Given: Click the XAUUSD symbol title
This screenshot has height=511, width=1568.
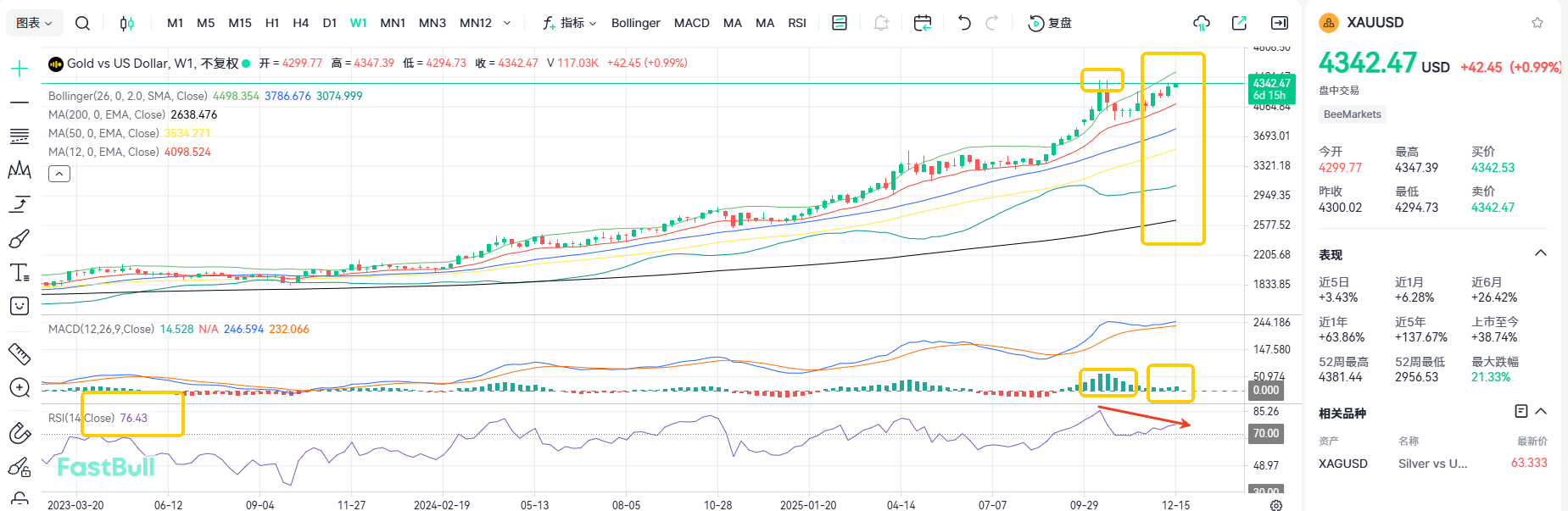Looking at the screenshot, I should tap(1375, 23).
